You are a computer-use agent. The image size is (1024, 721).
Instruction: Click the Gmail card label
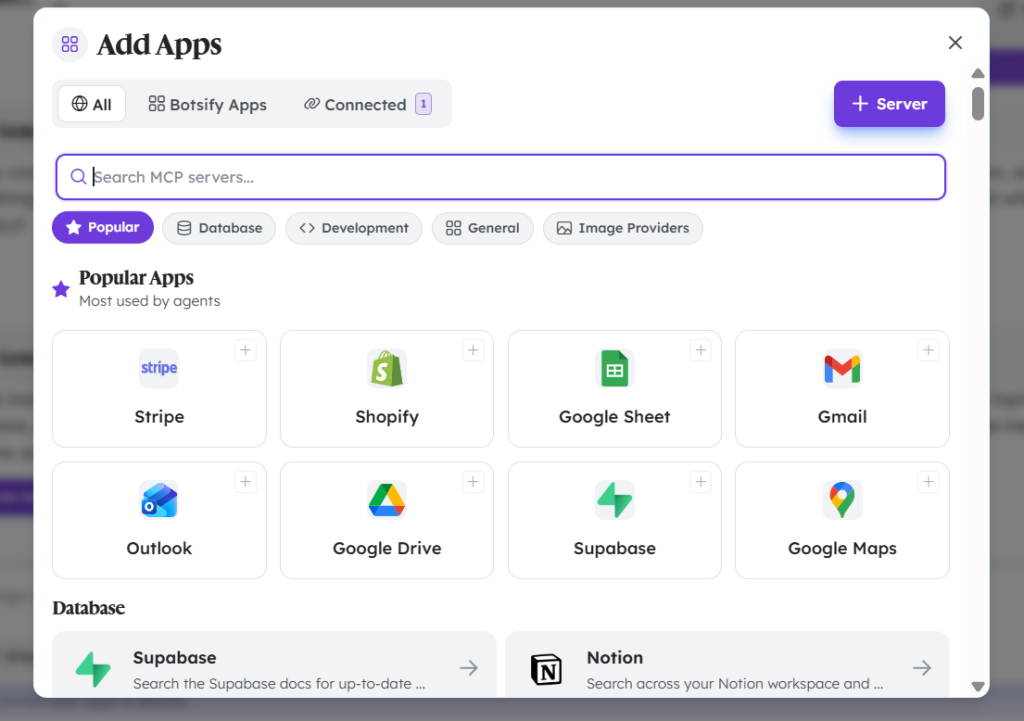coord(842,417)
